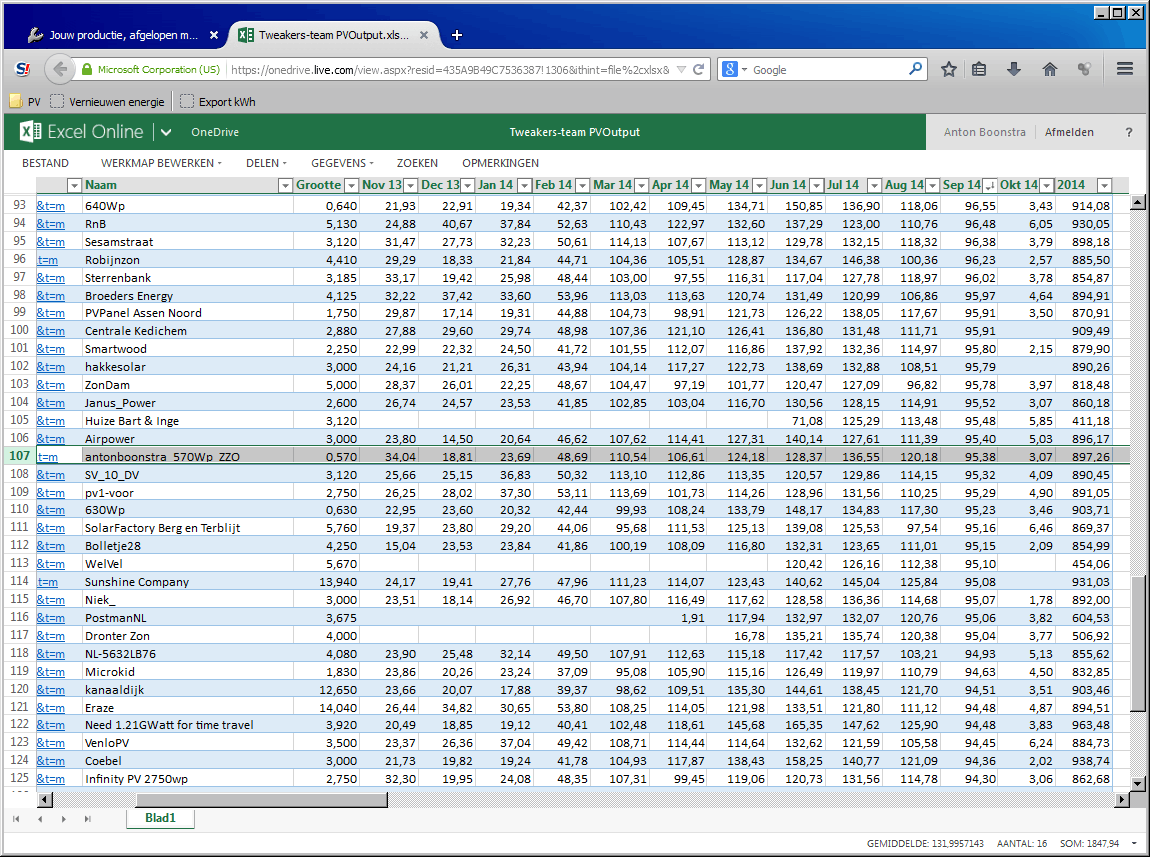The width and height of the screenshot is (1150, 857).
Task: Follow the t=m link in the Sunshine Company row
Action: tap(48, 582)
